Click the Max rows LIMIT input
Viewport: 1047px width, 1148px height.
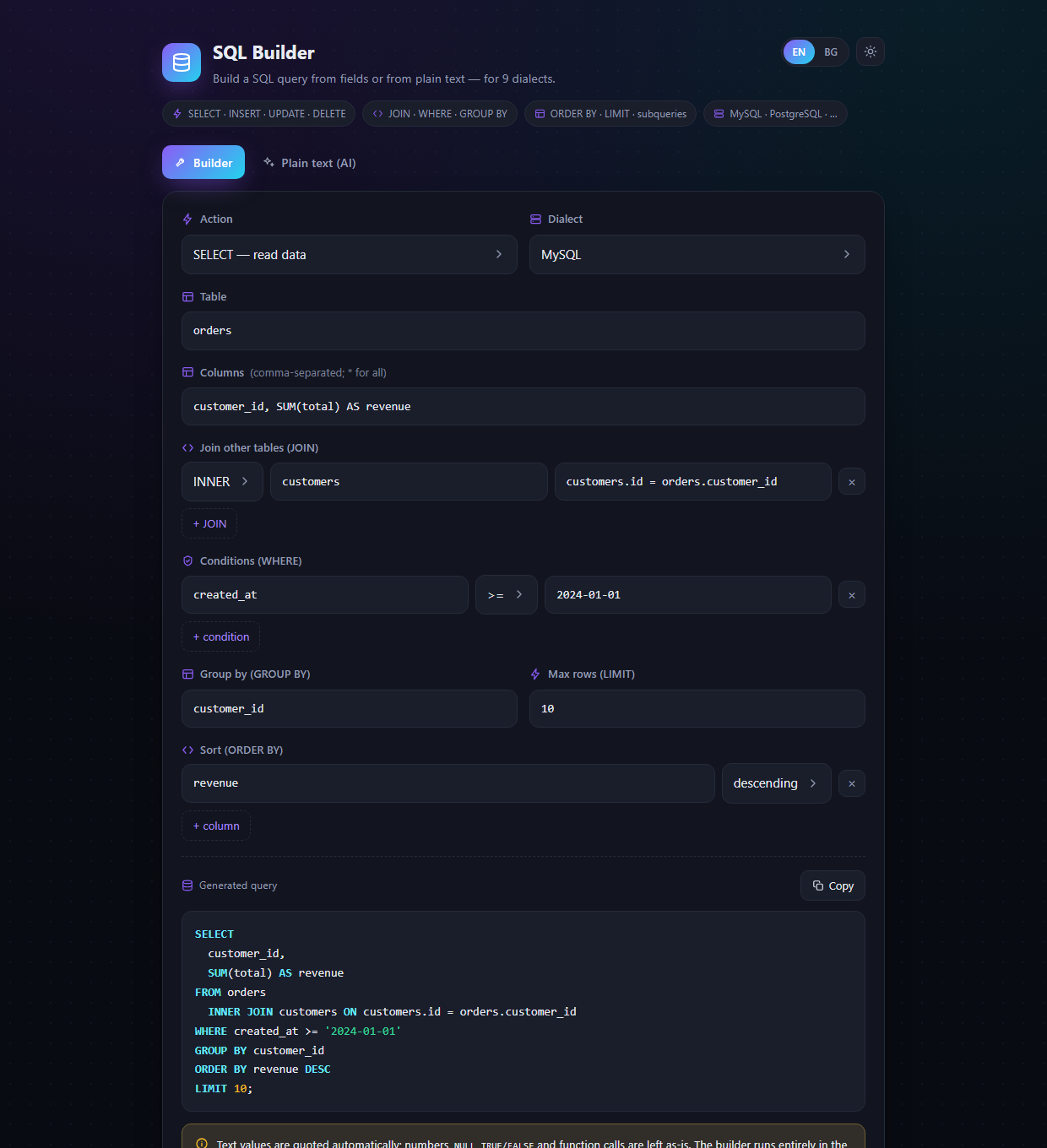pyautogui.click(x=697, y=708)
